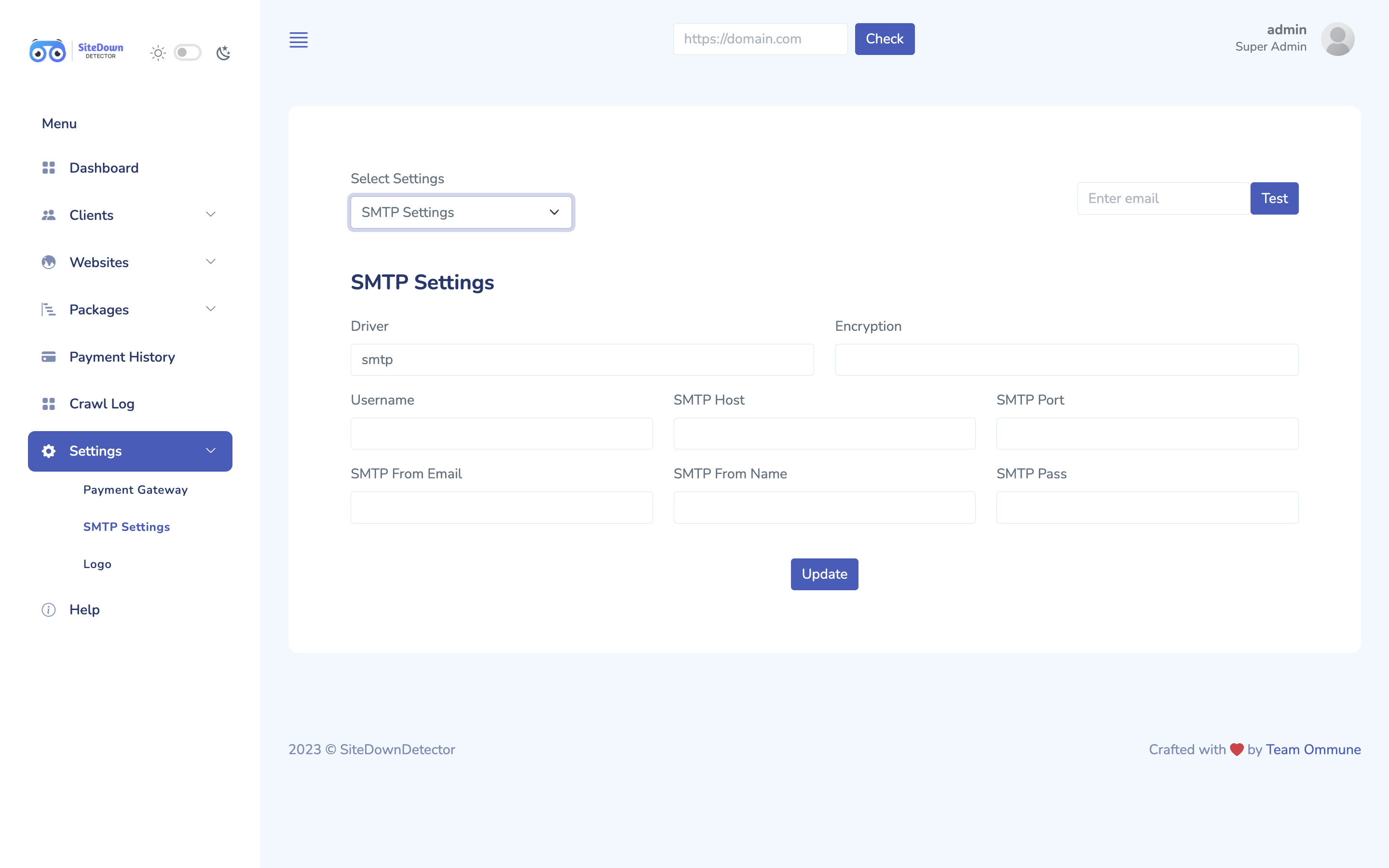Click the Test email button

tap(1274, 199)
